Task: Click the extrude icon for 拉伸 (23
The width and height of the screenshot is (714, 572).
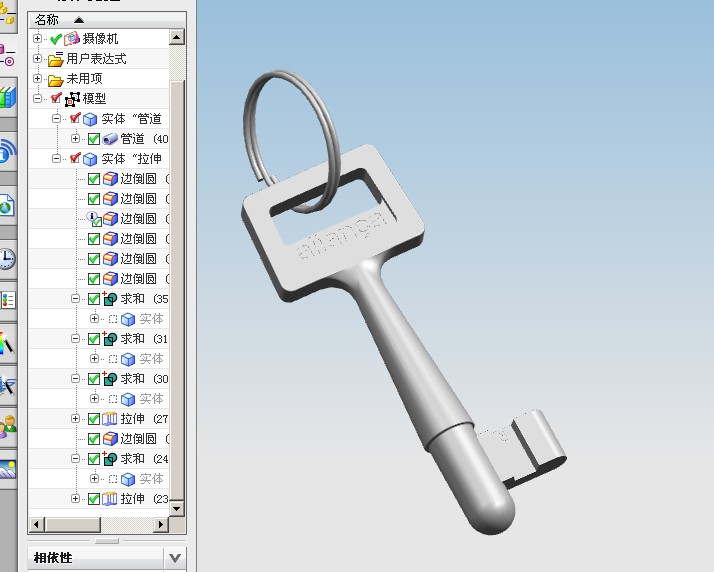Action: click(x=110, y=499)
